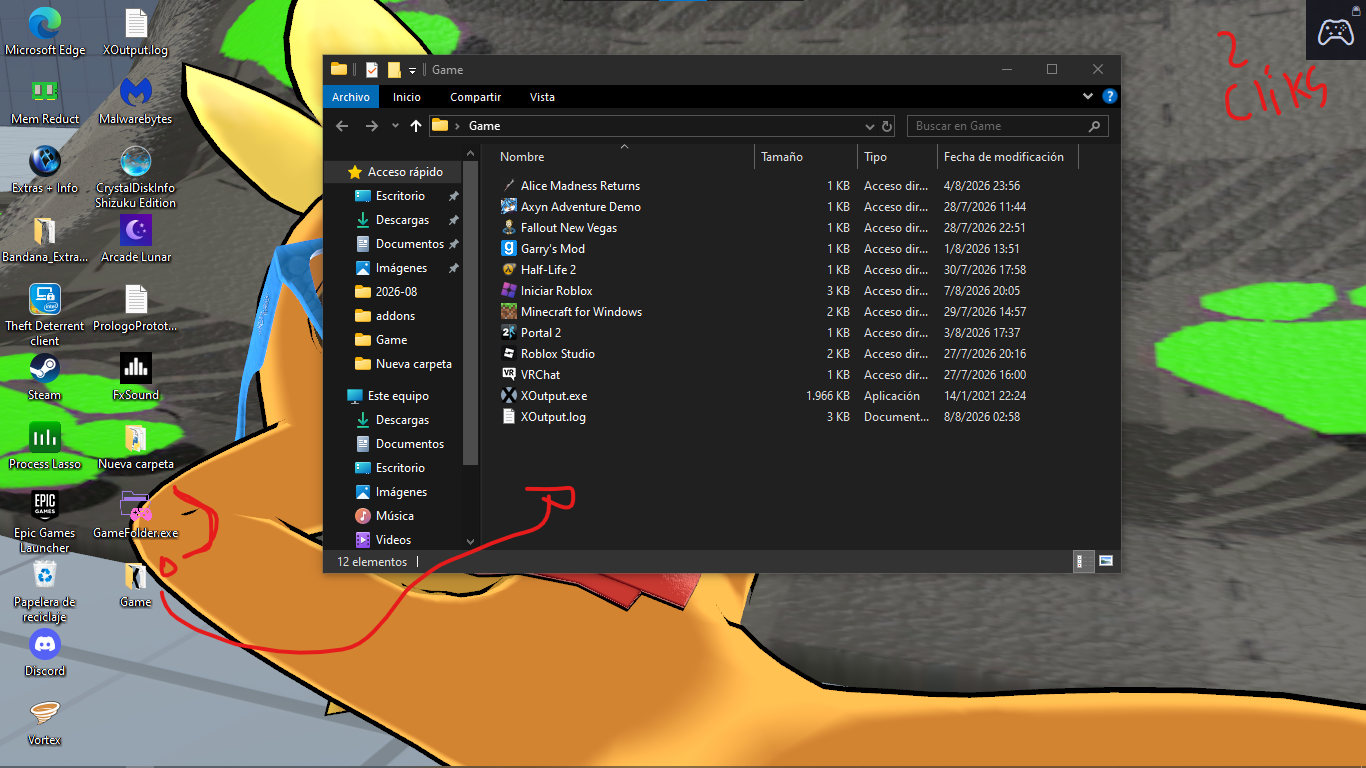This screenshot has width=1366, height=768.
Task: Select the FxSound desktop icon
Action: point(136,377)
